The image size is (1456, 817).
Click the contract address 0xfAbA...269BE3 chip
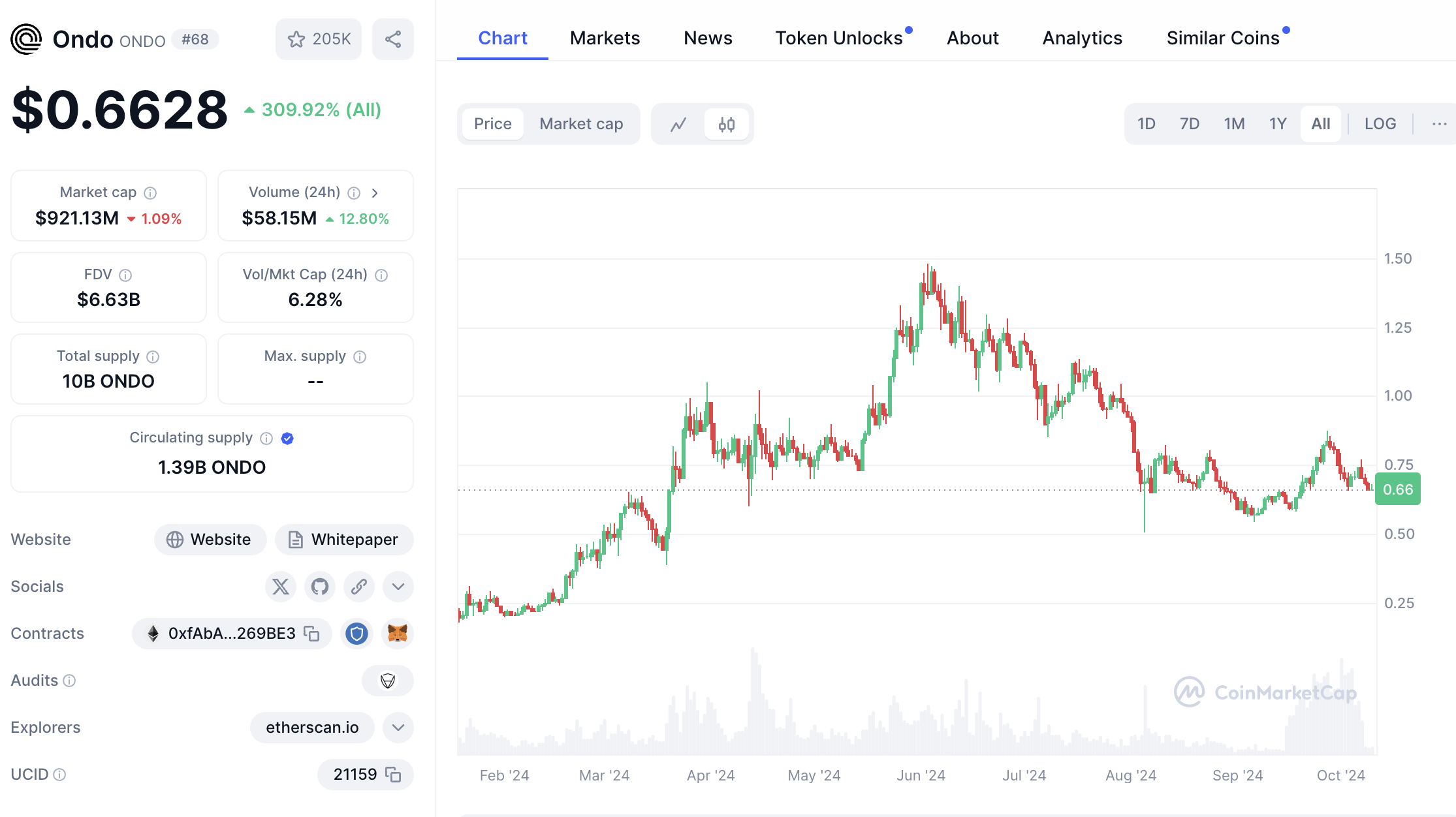232,634
